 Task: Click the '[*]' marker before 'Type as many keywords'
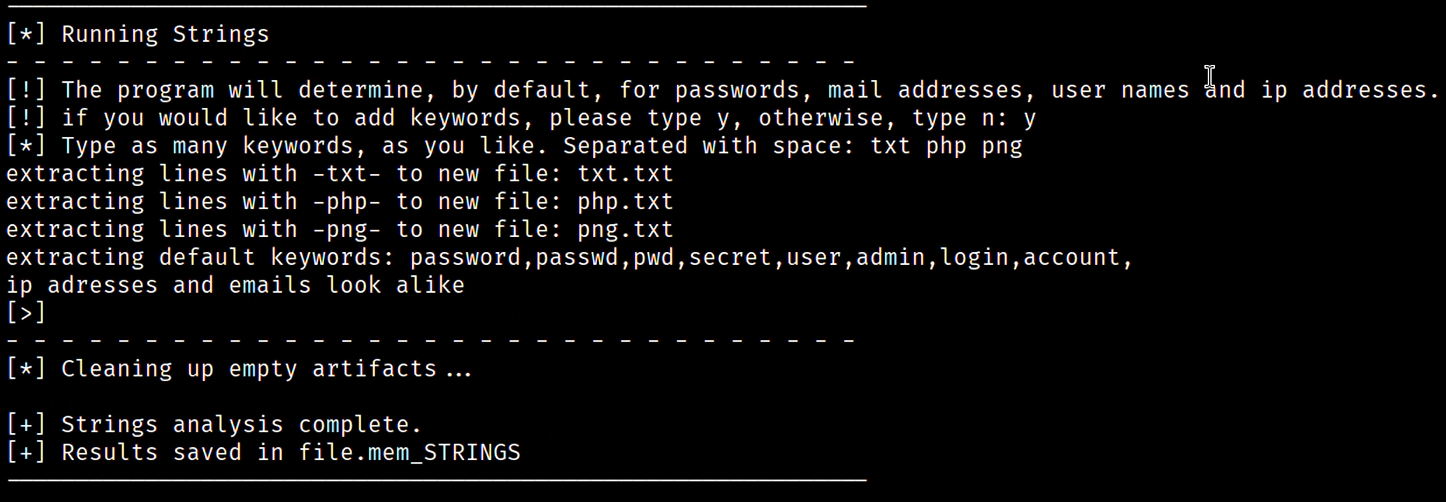click(26, 146)
